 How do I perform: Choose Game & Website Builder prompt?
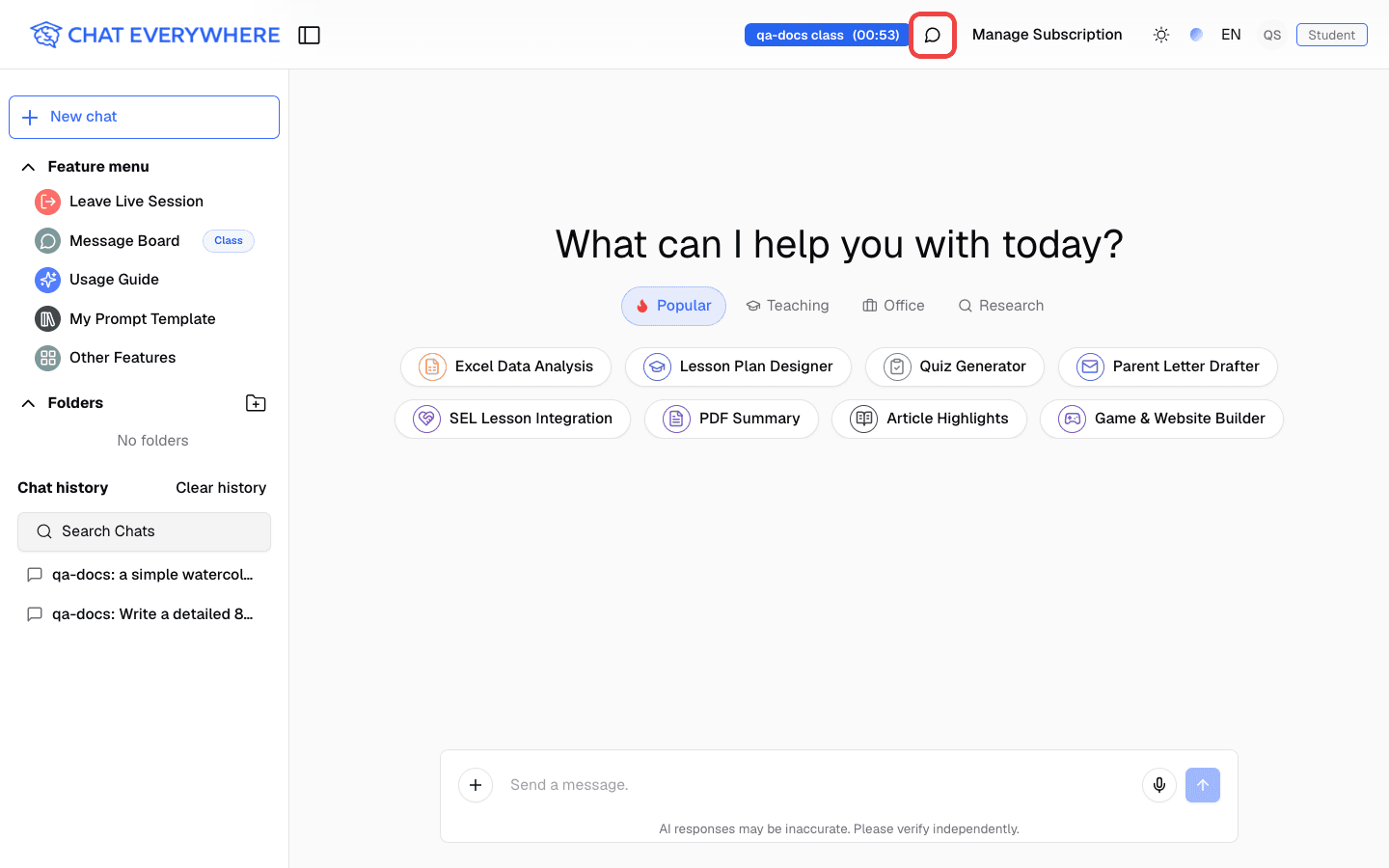pyautogui.click(x=1161, y=419)
